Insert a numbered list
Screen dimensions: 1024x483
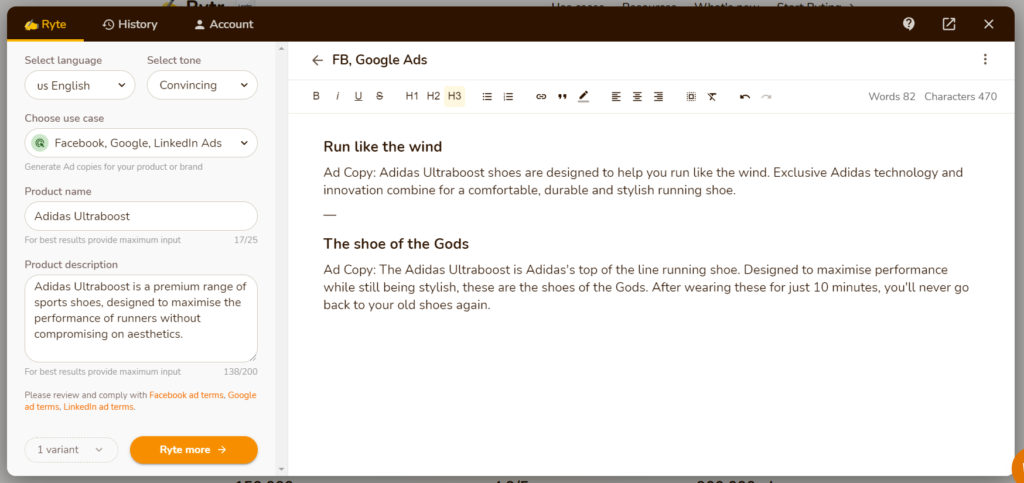tap(508, 97)
